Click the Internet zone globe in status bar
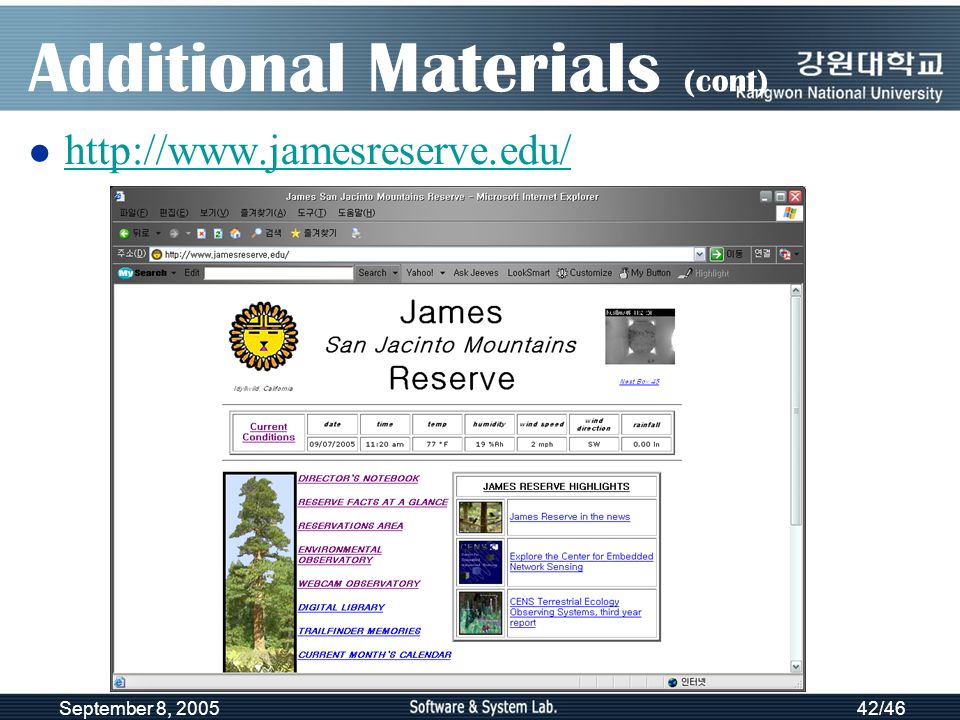Viewport: 960px width, 720px height. pyautogui.click(x=673, y=682)
